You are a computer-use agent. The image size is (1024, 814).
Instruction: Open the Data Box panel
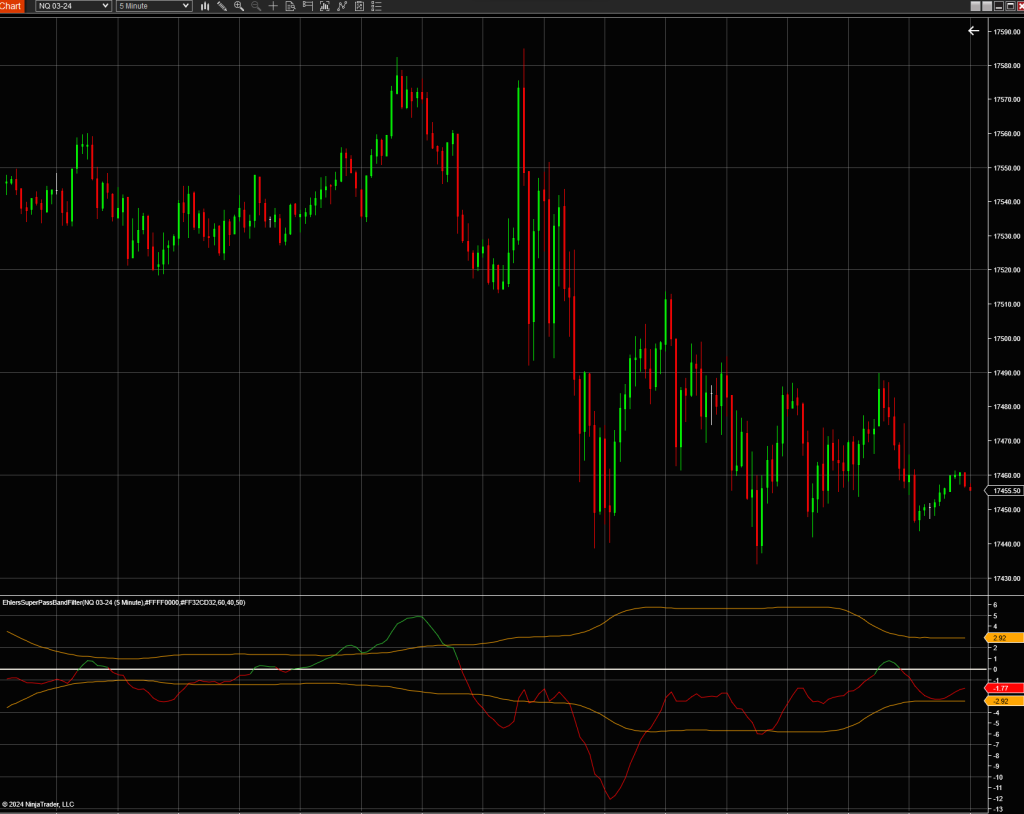click(x=290, y=6)
